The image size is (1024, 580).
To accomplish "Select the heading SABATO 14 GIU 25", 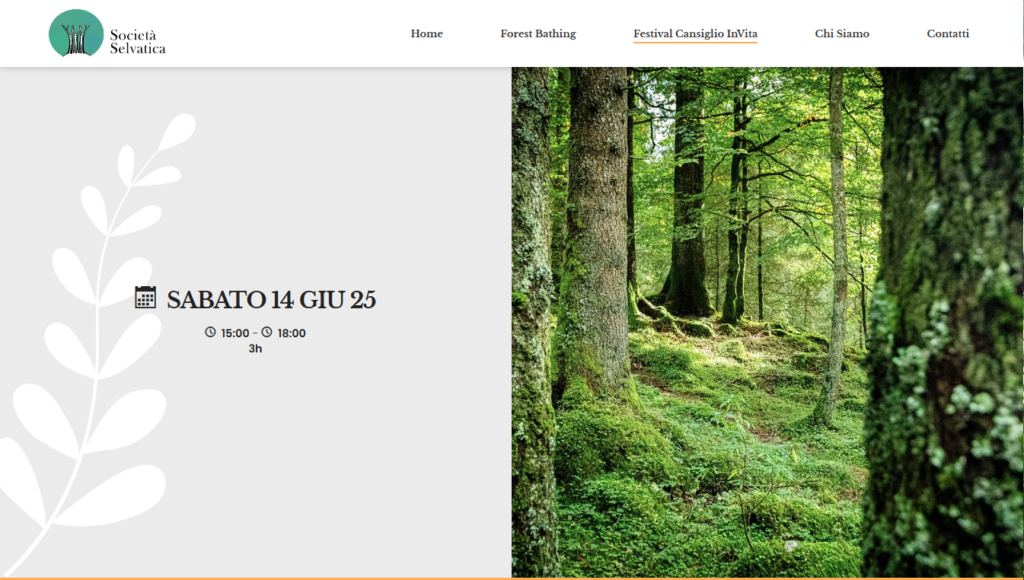I will coord(271,300).
